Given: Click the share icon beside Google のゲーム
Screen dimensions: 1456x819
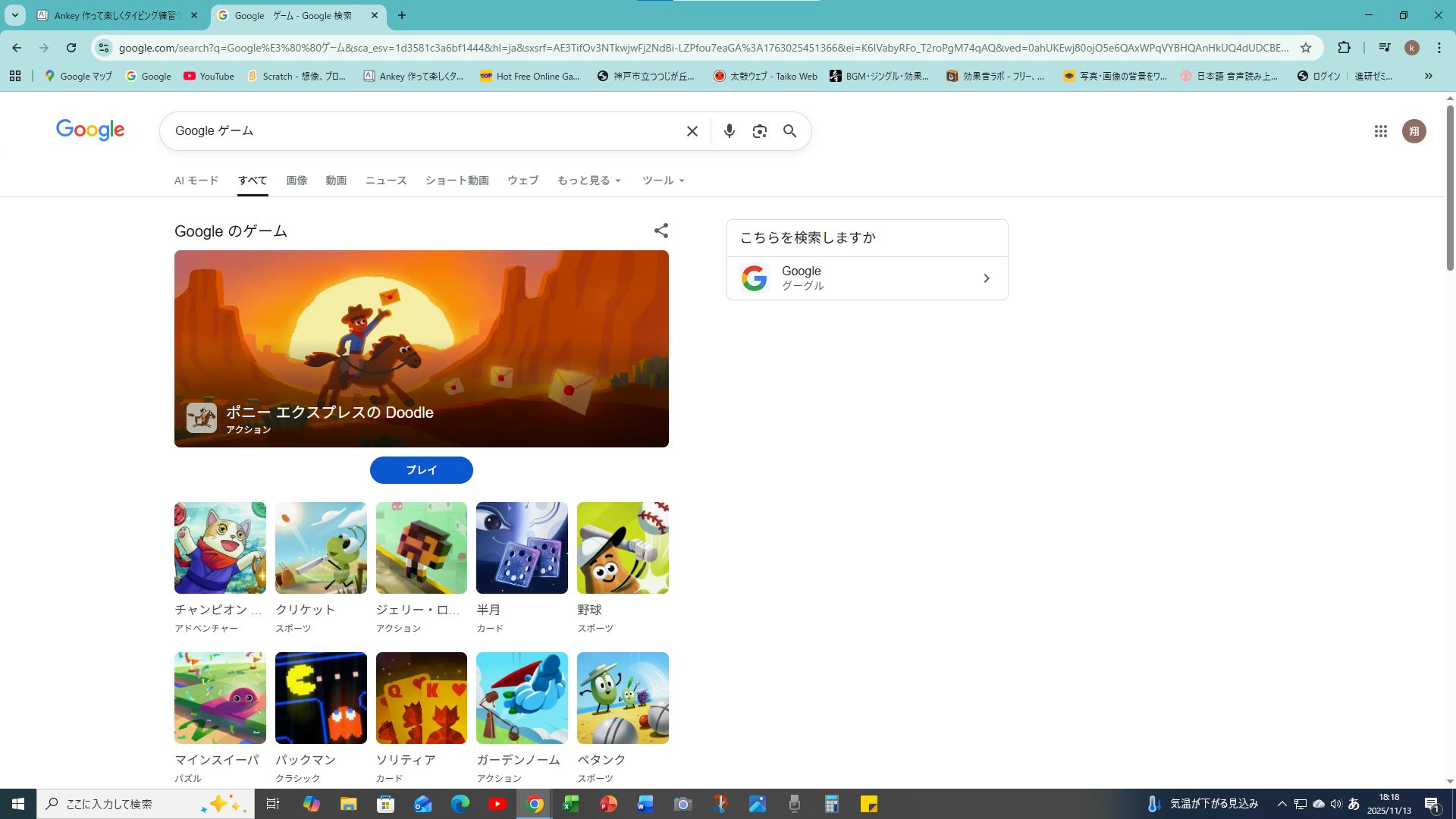Looking at the screenshot, I should click(x=661, y=231).
